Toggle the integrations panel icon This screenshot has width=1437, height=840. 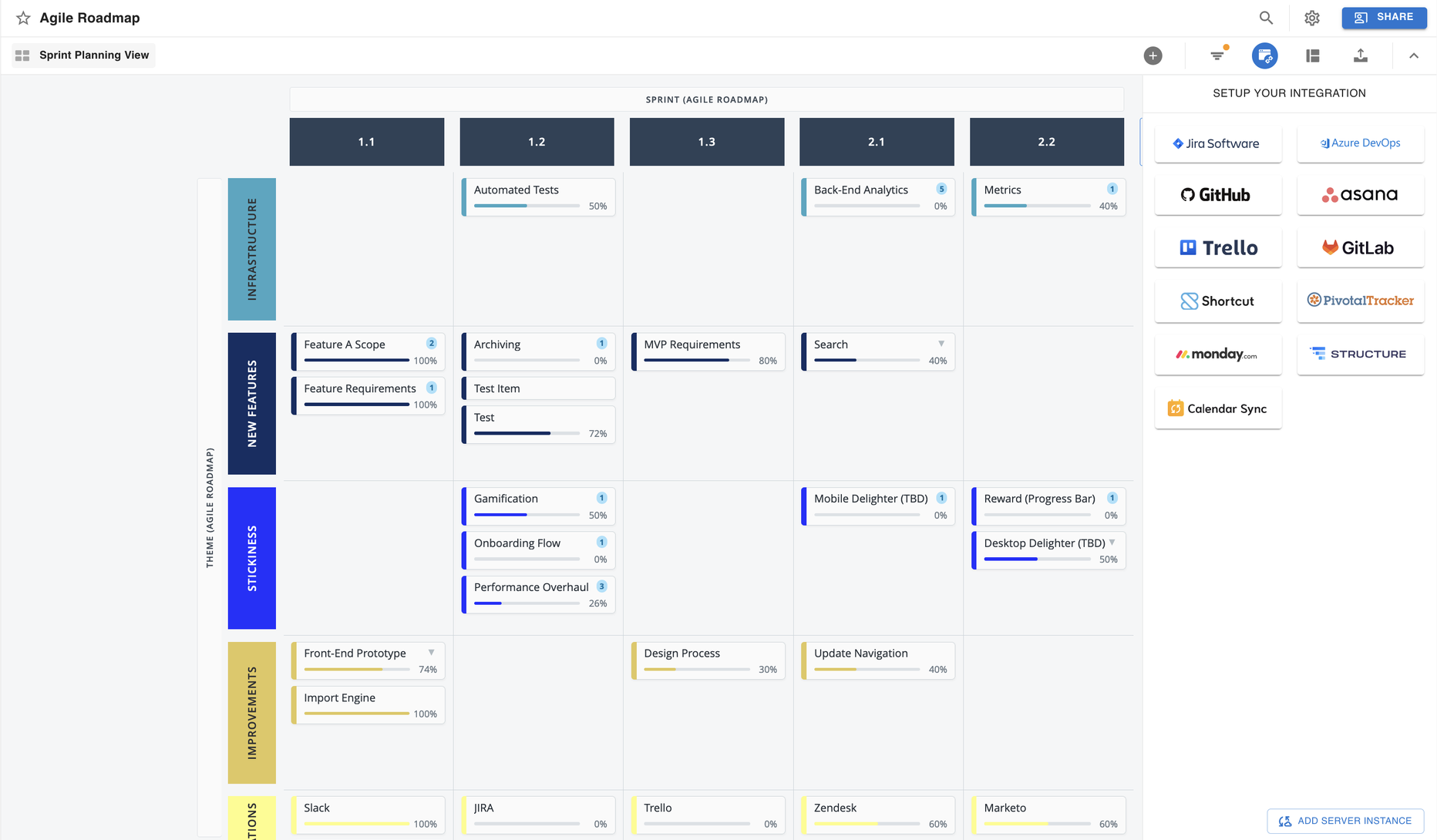[x=1264, y=55]
